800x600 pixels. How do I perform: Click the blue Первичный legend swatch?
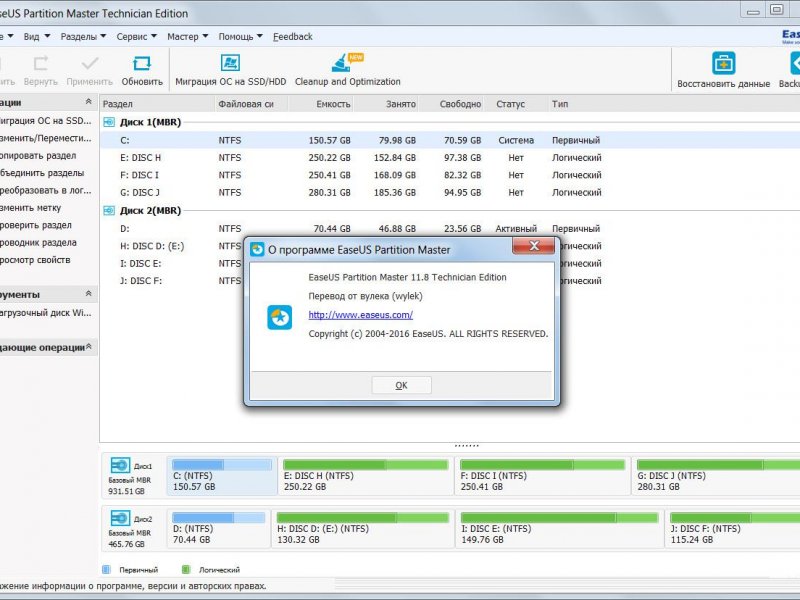pyautogui.click(x=106, y=569)
